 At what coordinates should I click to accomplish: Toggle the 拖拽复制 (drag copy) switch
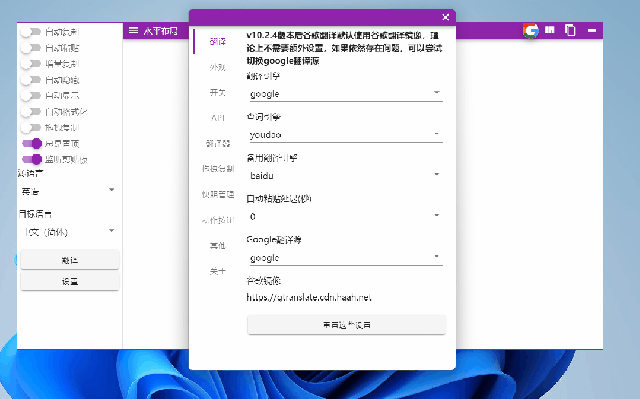[31, 127]
